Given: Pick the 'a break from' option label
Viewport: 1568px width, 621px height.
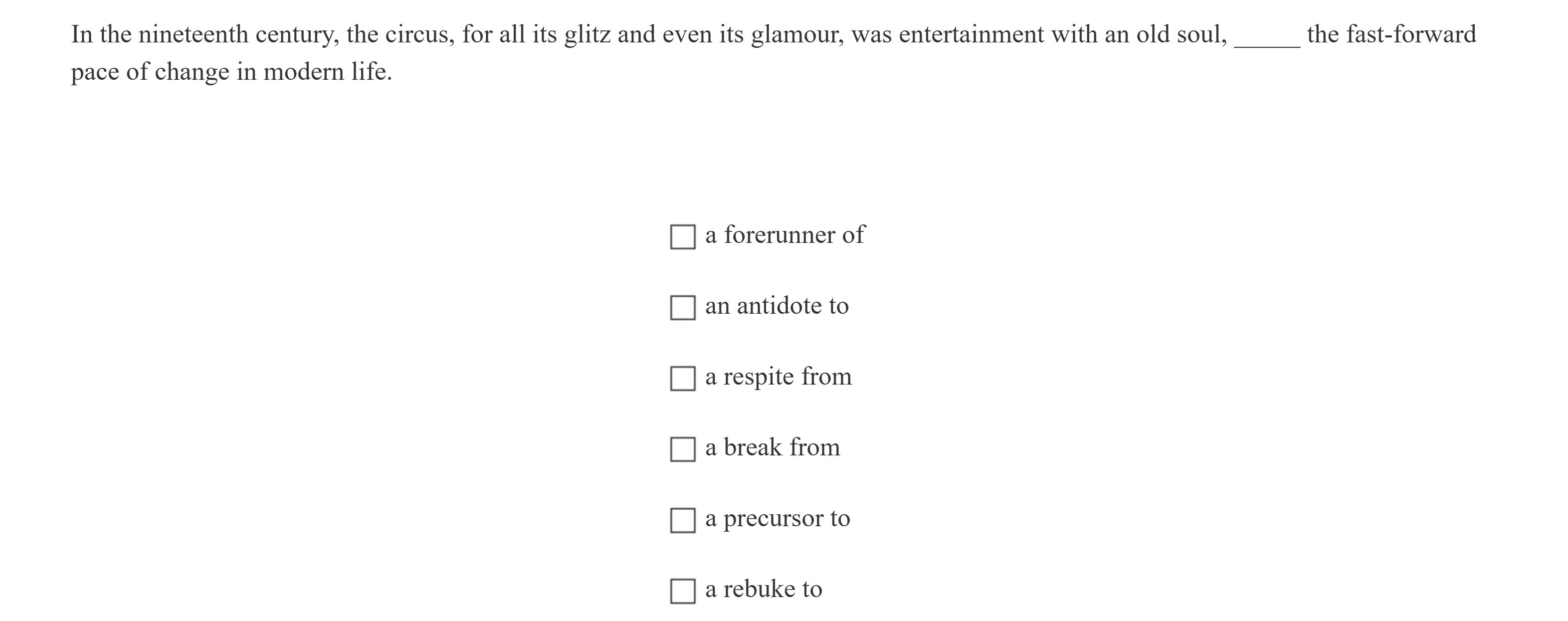Looking at the screenshot, I should (x=772, y=447).
